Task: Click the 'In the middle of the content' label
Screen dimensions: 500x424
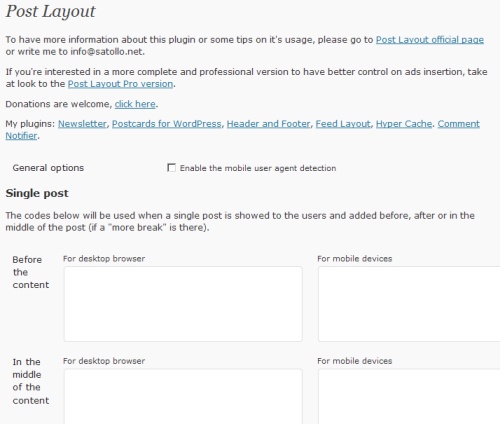Action: [x=31, y=381]
